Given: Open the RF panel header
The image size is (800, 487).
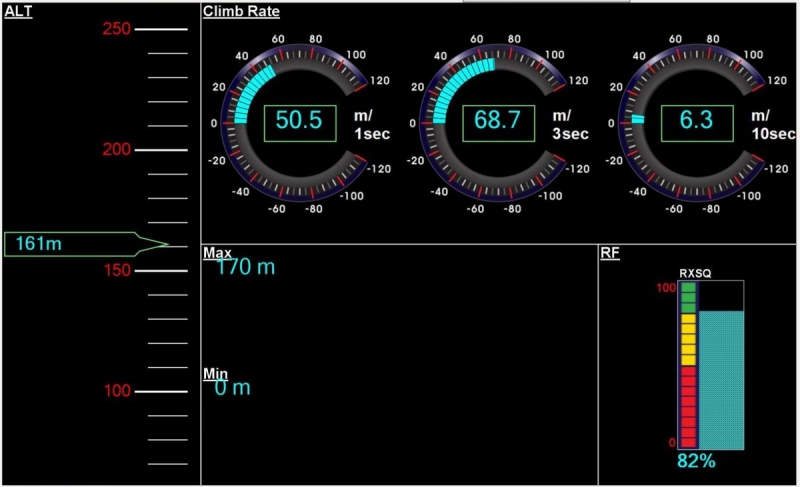Looking at the screenshot, I should [x=610, y=253].
